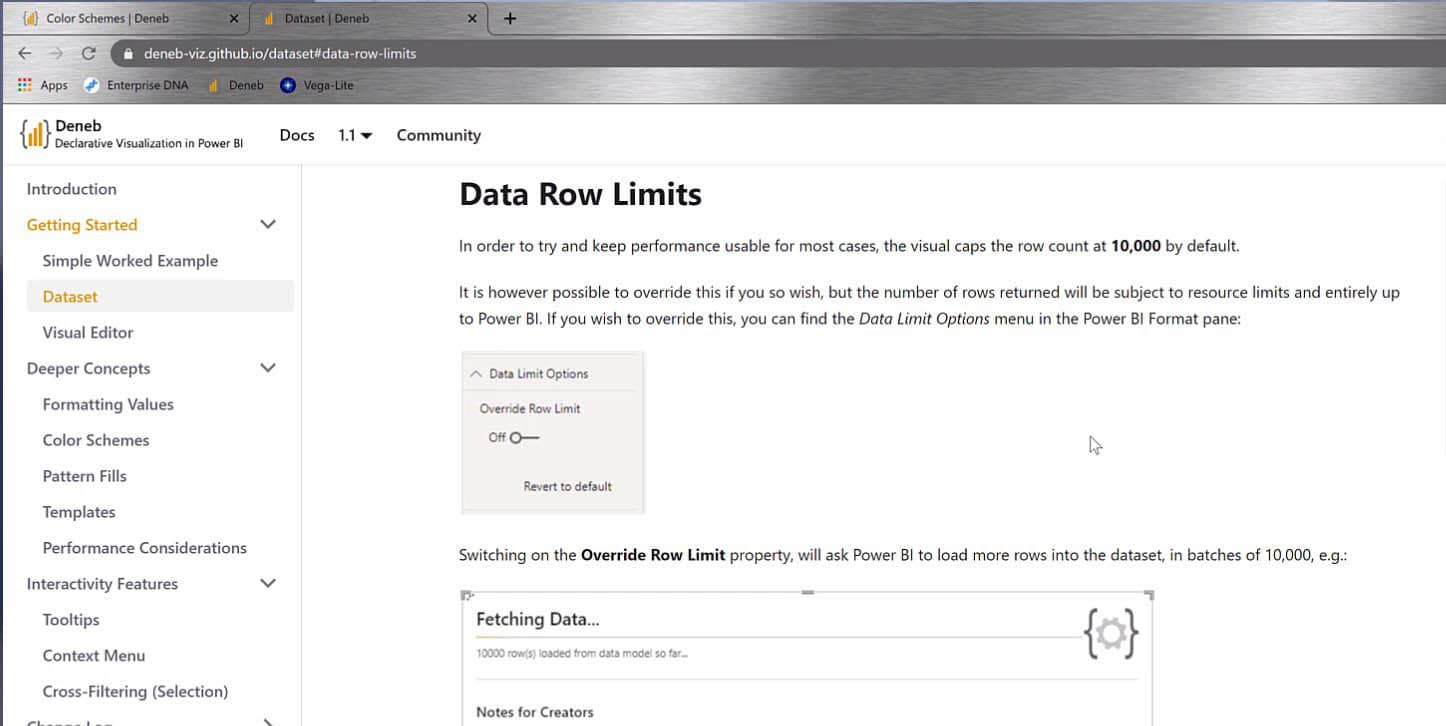The width and height of the screenshot is (1446, 726).
Task: Collapse the Getting Started section chevron
Action: 268,224
